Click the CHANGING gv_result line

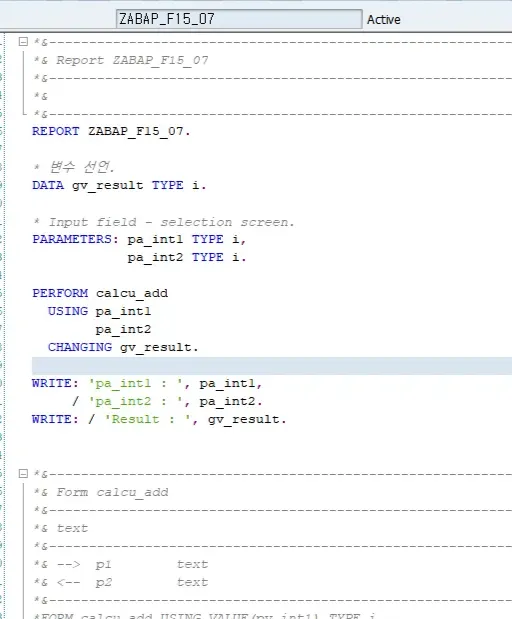[x=123, y=347]
